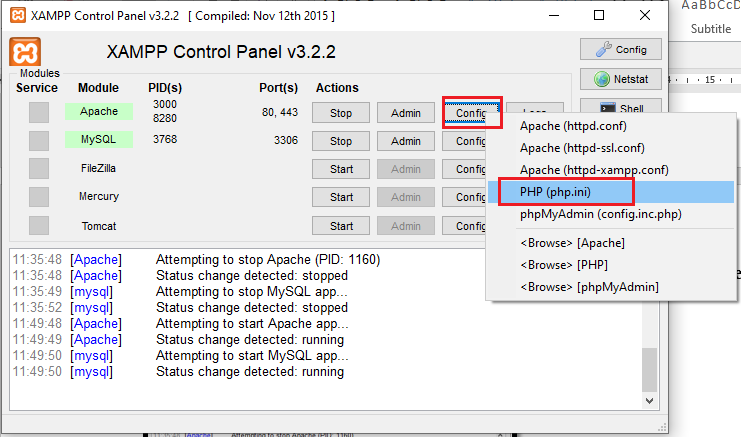This screenshot has height=437, width=741.
Task: Click the Tomcat module label
Action: 99,226
